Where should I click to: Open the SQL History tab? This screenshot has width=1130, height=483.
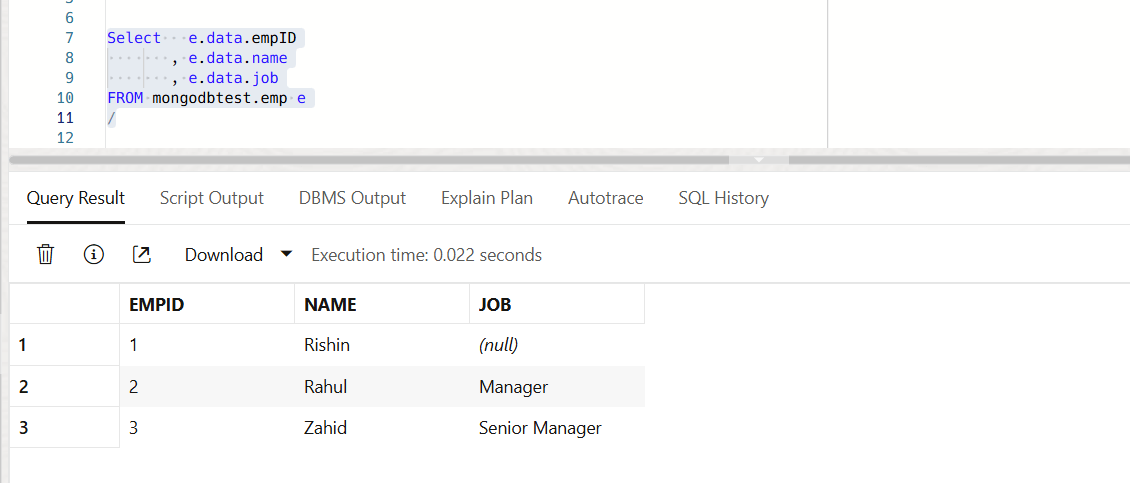[x=723, y=198]
